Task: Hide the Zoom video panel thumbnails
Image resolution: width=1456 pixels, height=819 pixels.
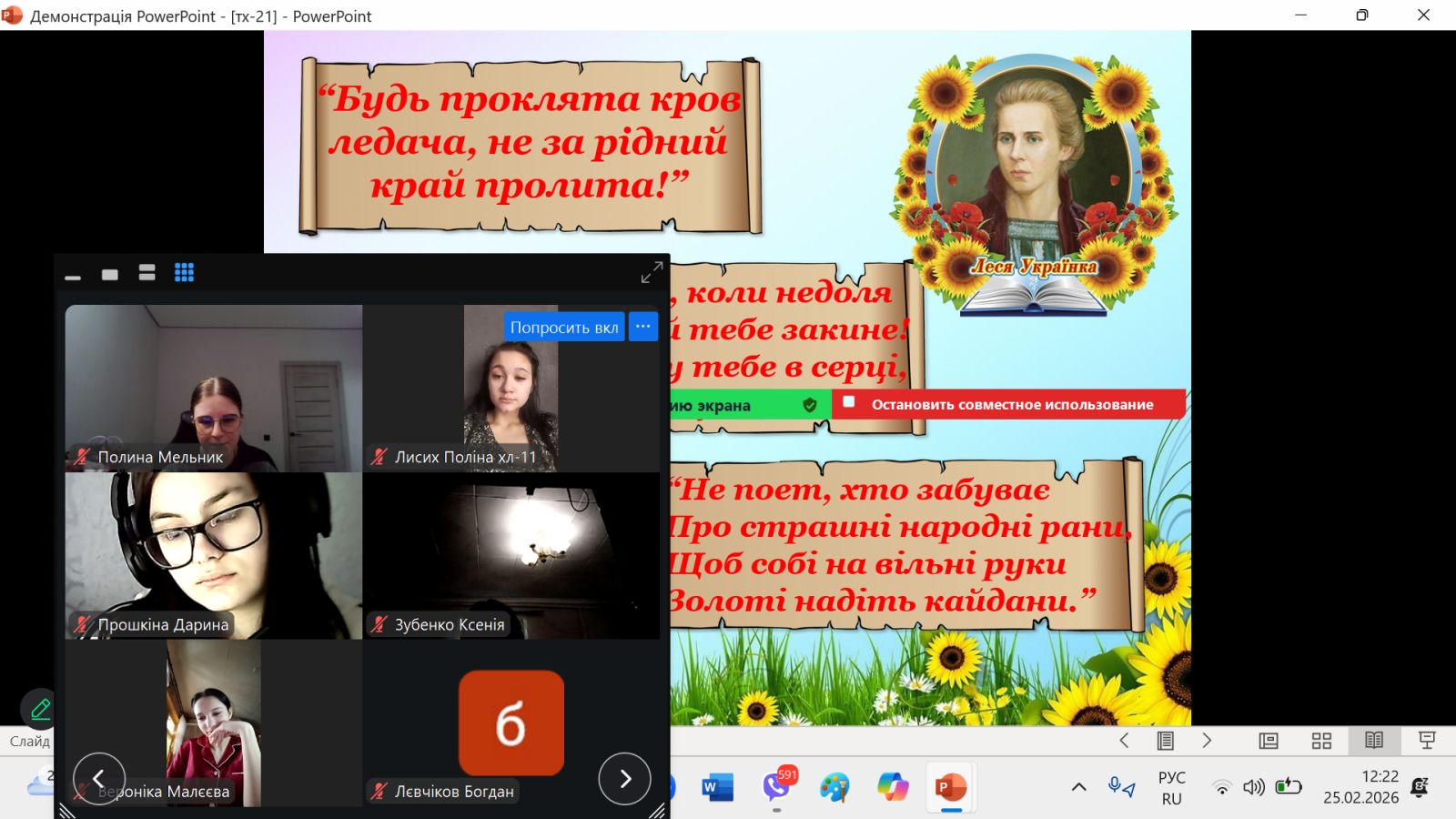Action: click(73, 275)
